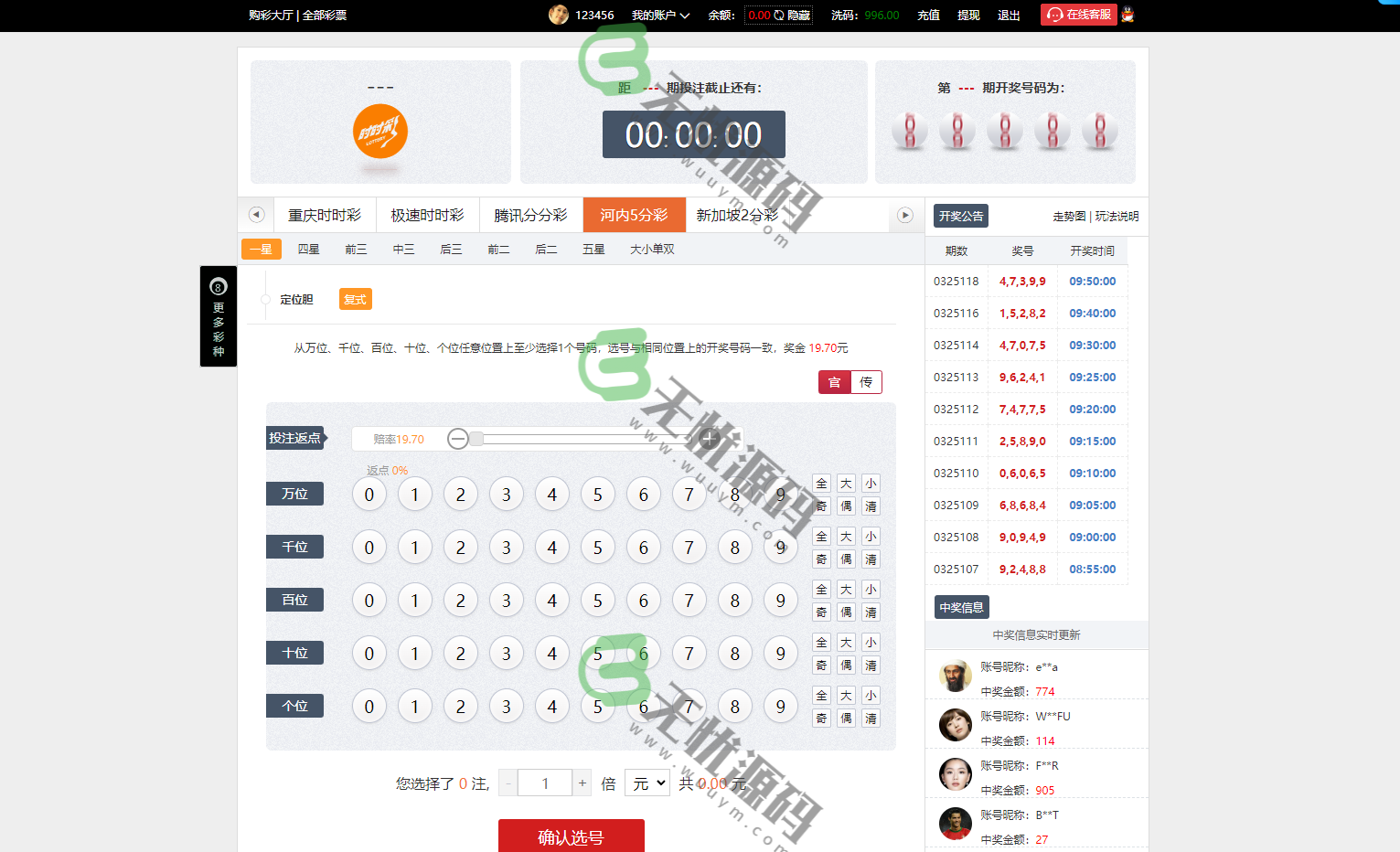Open the 我的账户 dropdown
The image size is (1400, 852).
click(660, 15)
